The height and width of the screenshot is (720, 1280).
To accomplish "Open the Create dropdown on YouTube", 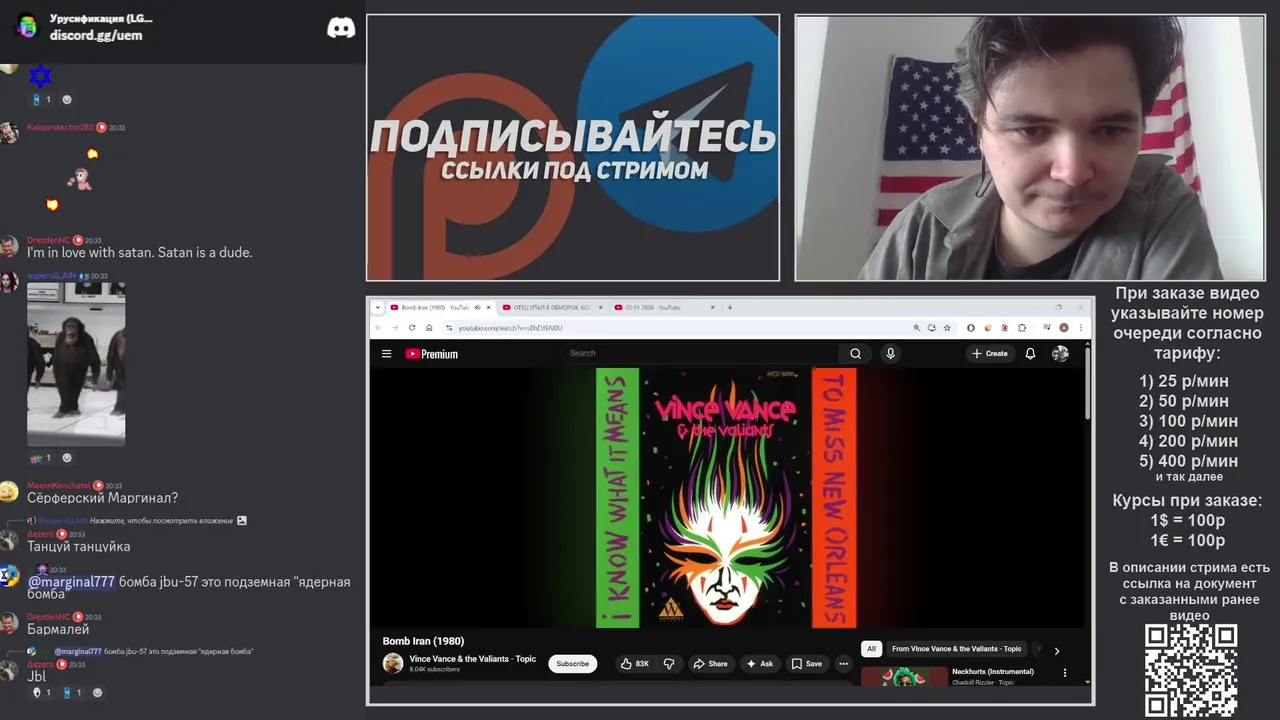I will [990, 353].
